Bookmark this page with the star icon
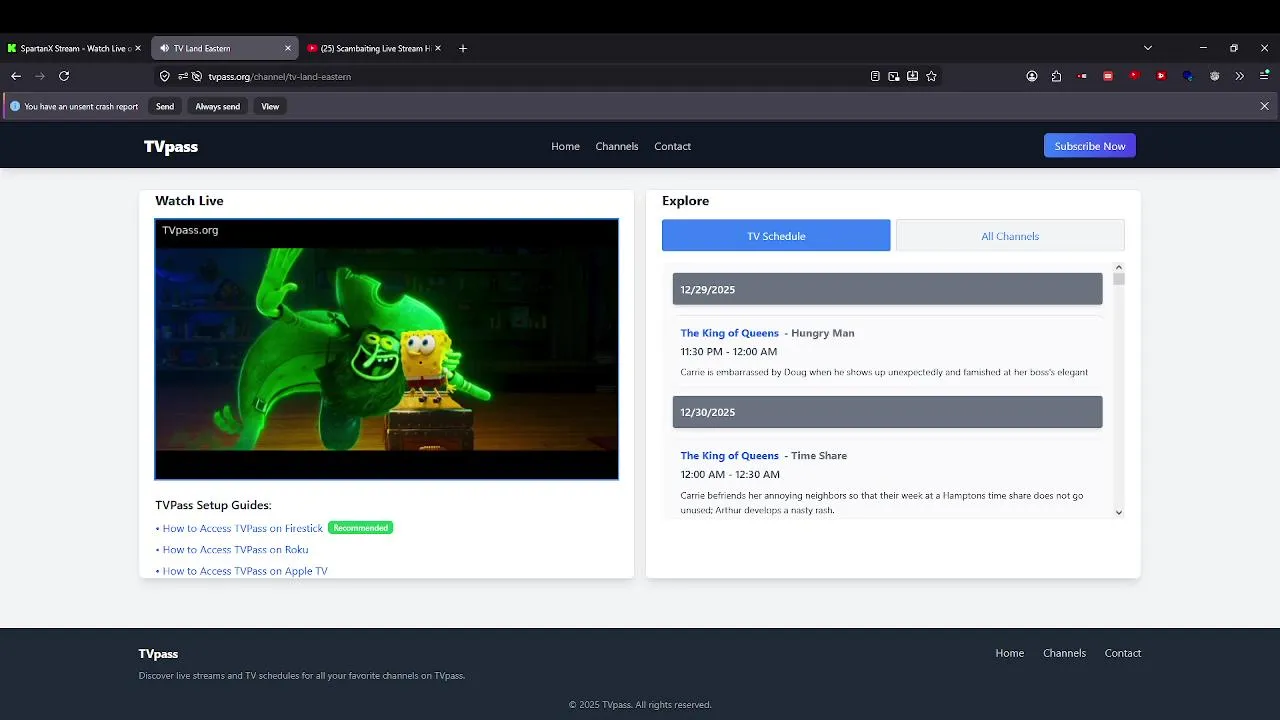Screen dimensions: 1280x720 (x=932, y=76)
